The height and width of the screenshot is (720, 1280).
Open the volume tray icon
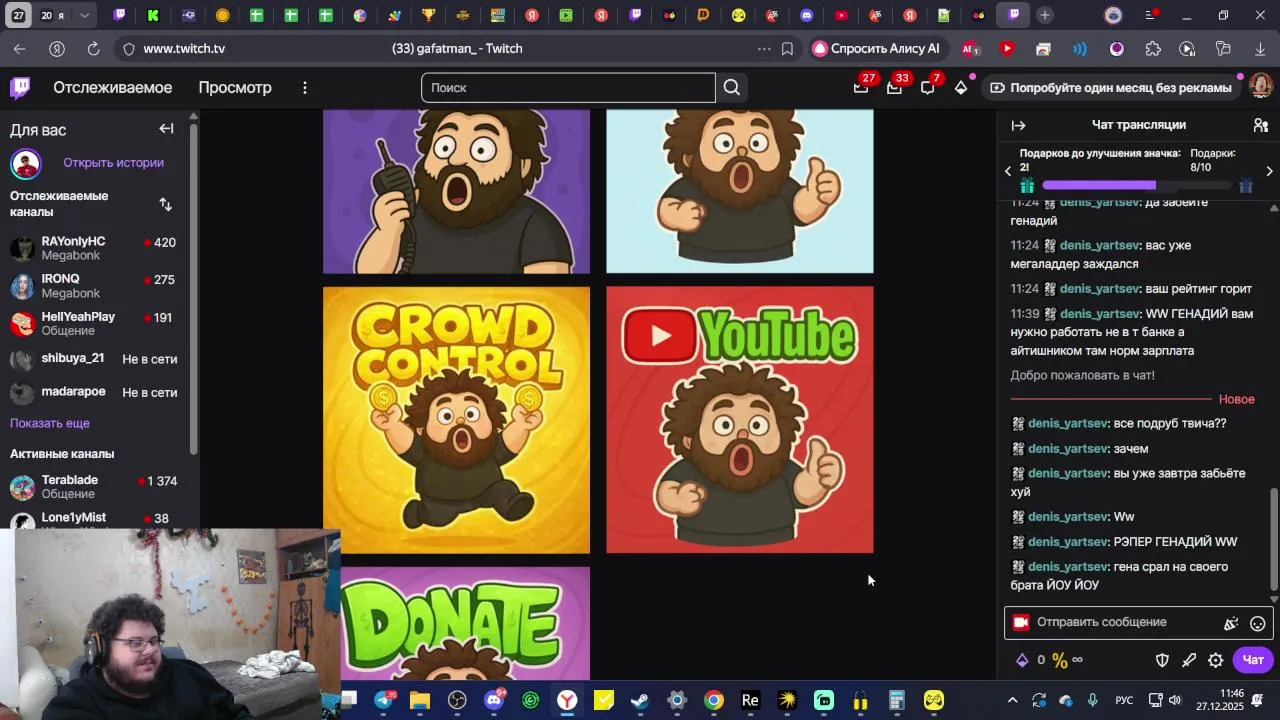coord(1175,700)
